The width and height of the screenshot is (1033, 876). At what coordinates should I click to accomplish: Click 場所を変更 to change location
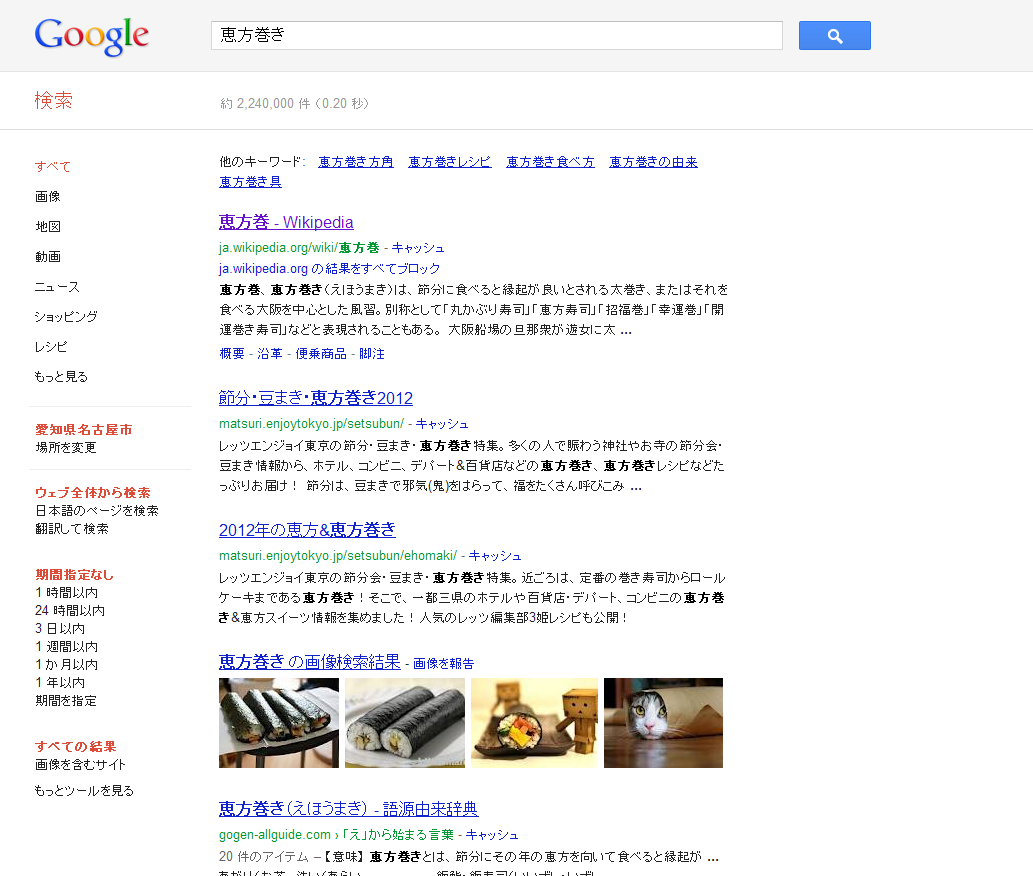[66, 448]
